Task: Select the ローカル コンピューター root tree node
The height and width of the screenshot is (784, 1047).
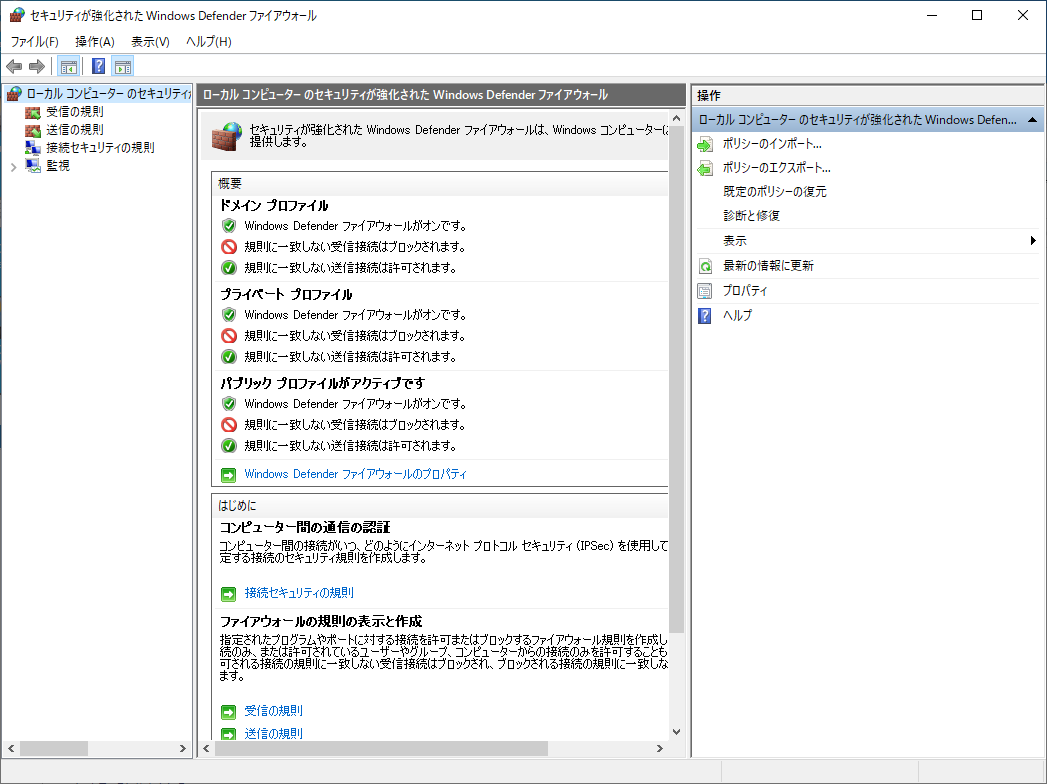Action: [109, 94]
